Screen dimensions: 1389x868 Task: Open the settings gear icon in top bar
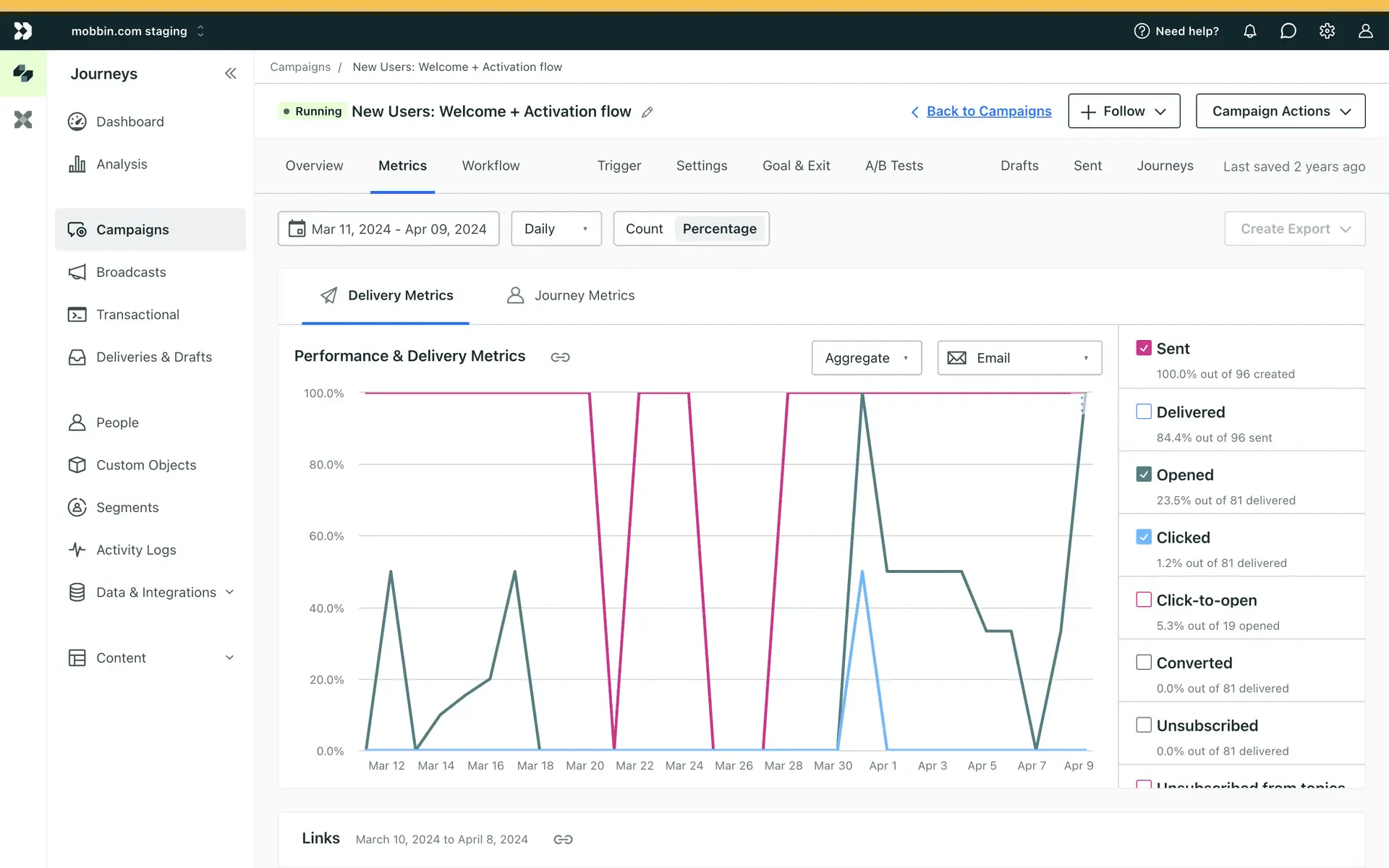(1327, 31)
